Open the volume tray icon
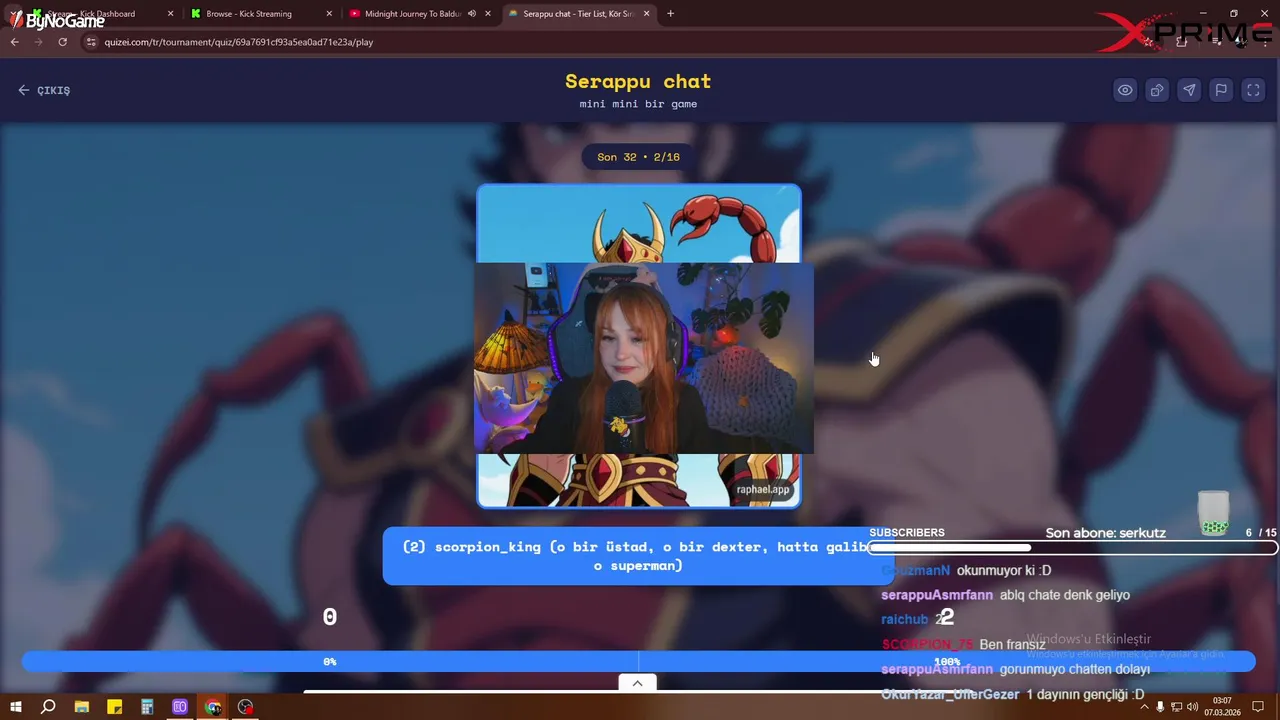Image resolution: width=1280 pixels, height=720 pixels. coord(1192,707)
